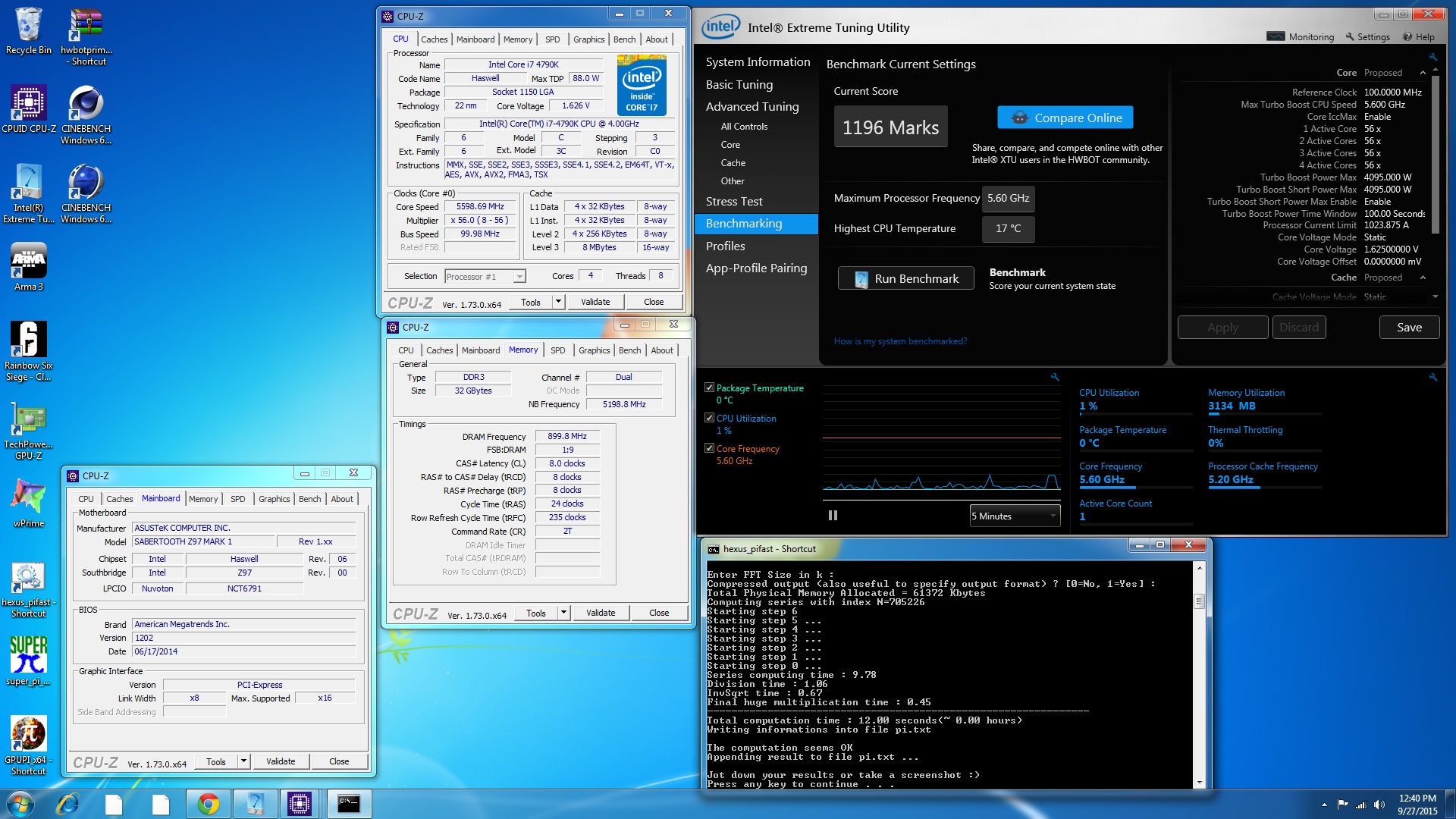
Task: Click the volume speaker tray icon
Action: click(1379, 805)
